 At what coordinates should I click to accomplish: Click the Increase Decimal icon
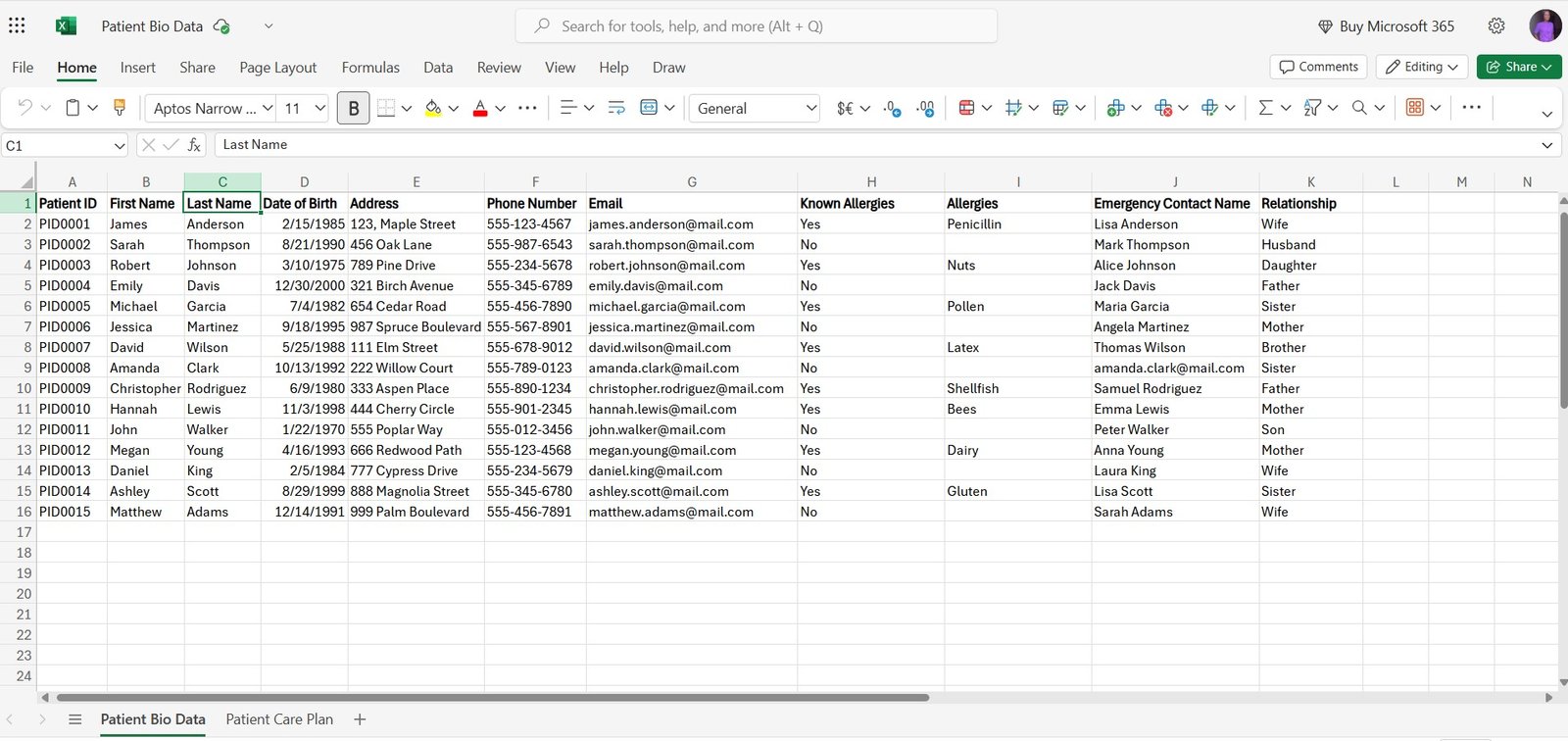tap(925, 108)
